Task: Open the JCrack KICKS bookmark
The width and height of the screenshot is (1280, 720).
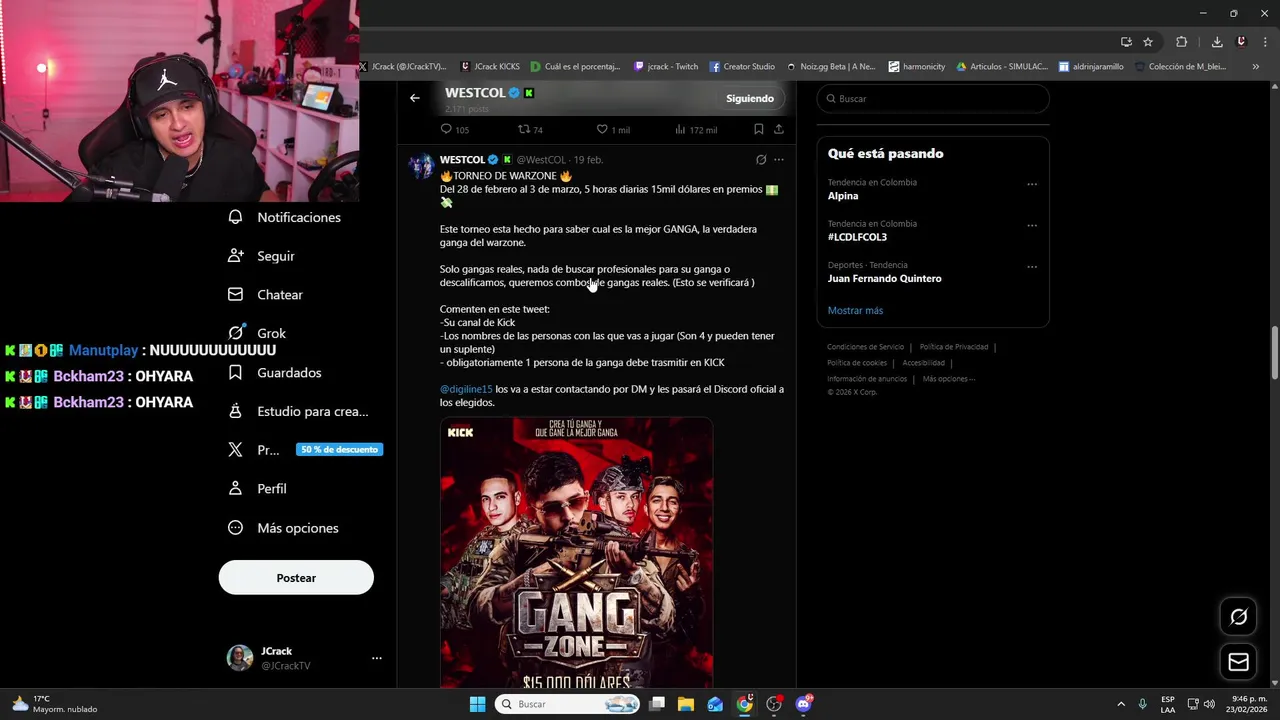Action: 490,67
